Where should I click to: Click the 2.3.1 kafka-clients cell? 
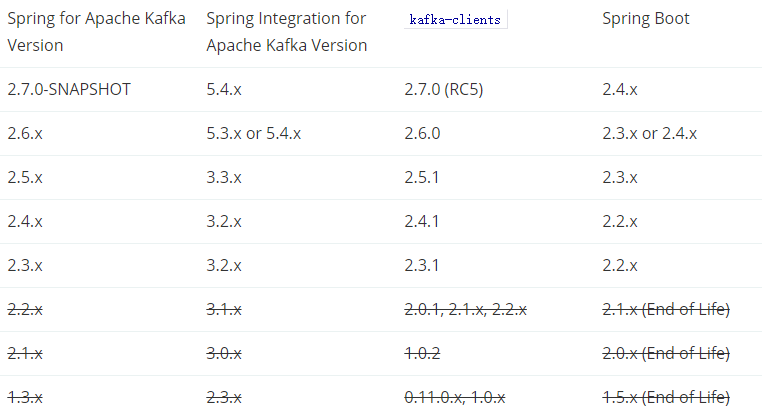pyautogui.click(x=422, y=265)
